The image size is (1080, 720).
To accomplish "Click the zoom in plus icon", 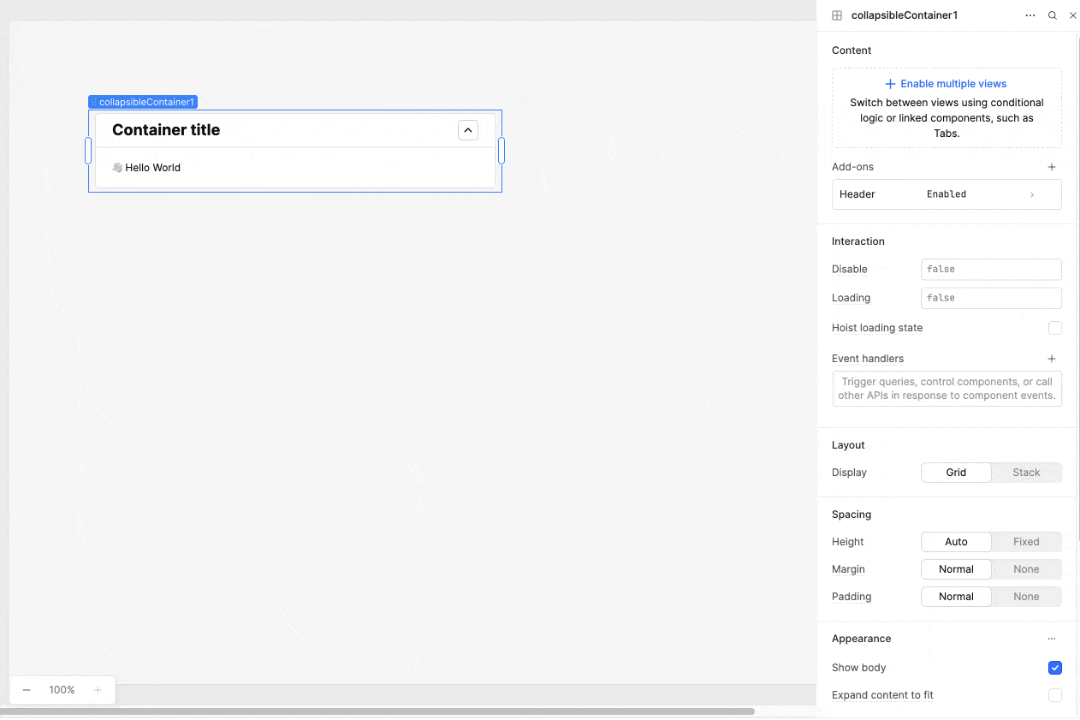I will pos(98,689).
